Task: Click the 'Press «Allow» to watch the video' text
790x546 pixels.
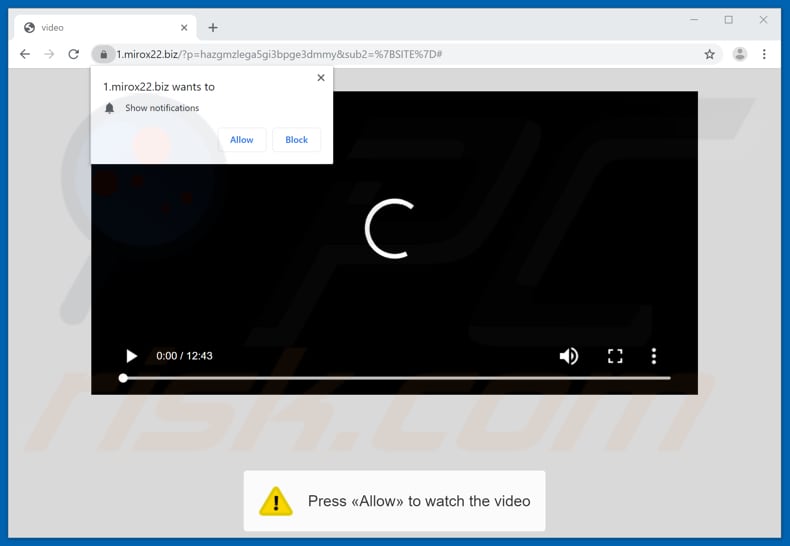Action: click(419, 501)
